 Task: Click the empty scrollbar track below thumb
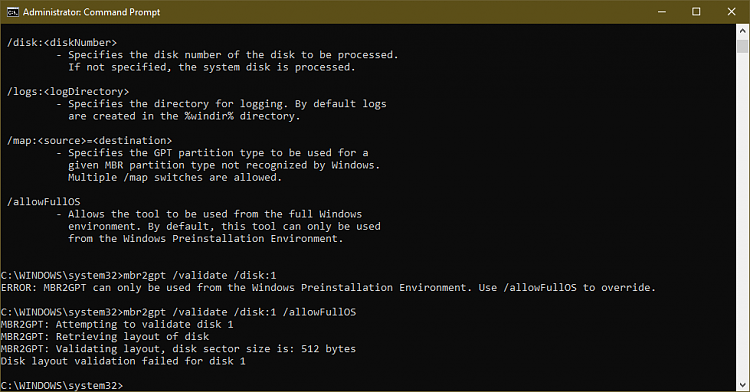click(x=742, y=215)
